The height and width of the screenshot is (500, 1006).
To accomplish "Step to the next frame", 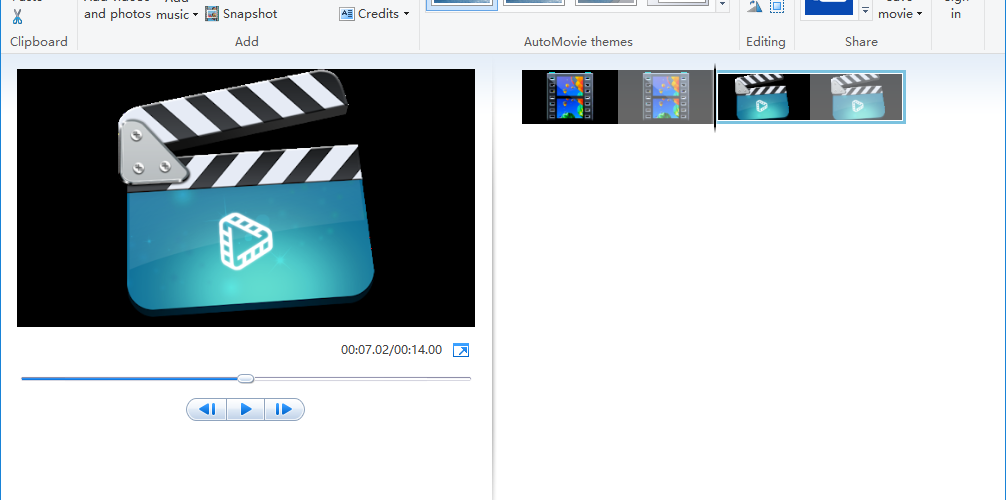I will [284, 409].
